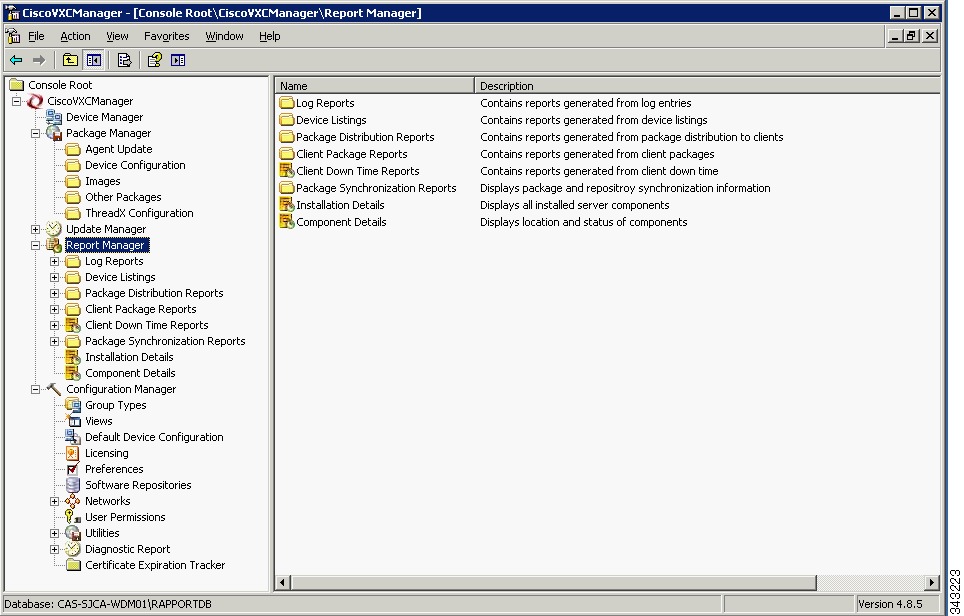Open the View menu

pyautogui.click(x=117, y=36)
